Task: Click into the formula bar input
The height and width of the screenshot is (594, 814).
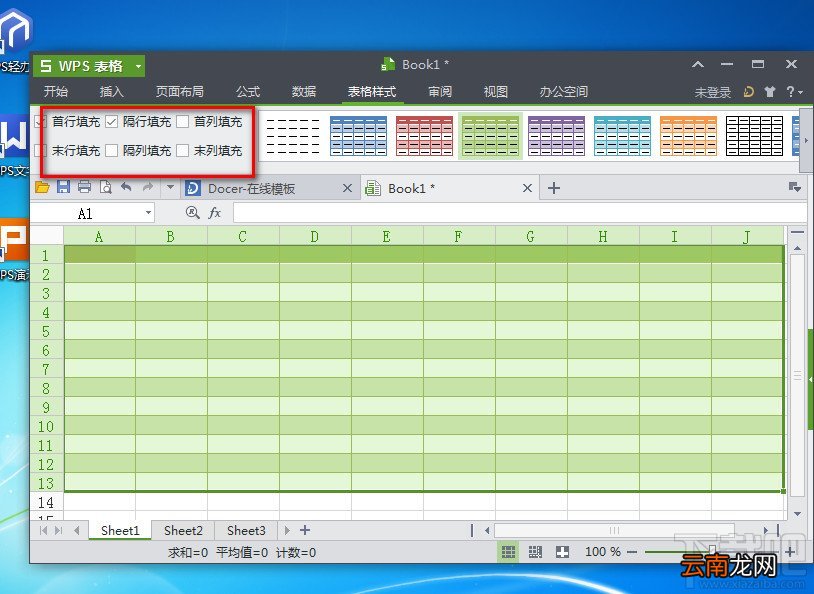Action: point(519,212)
